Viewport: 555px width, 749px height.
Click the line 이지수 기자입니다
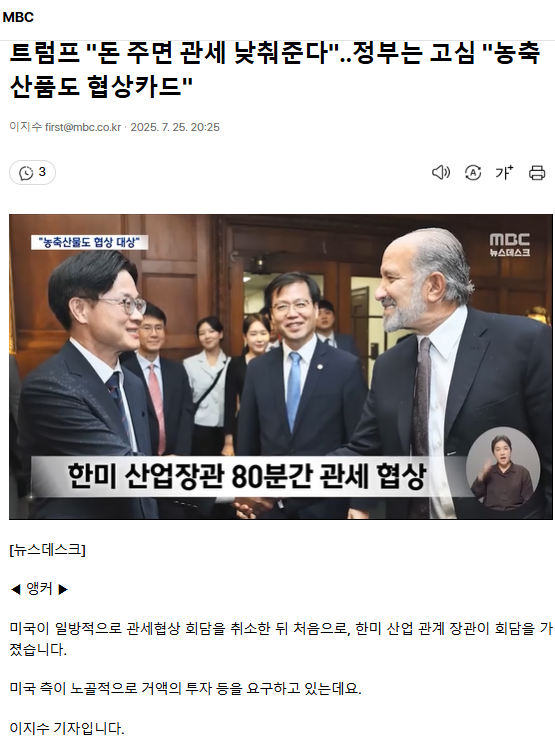[67, 728]
